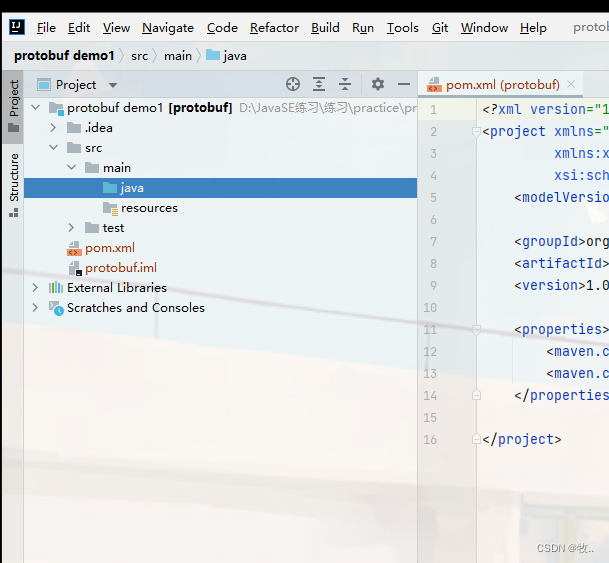Screen dimensions: 609x563
Task: Click the IntelliJ IDEA logo icon
Action: tap(17, 27)
